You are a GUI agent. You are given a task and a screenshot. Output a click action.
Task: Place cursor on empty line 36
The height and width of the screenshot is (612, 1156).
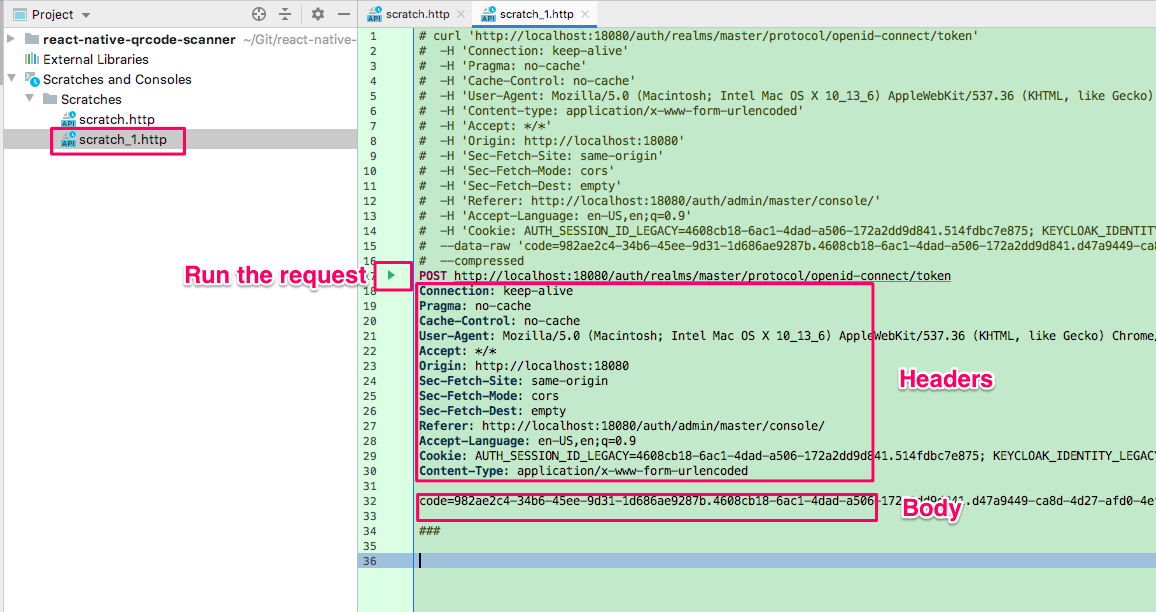[x=784, y=560]
